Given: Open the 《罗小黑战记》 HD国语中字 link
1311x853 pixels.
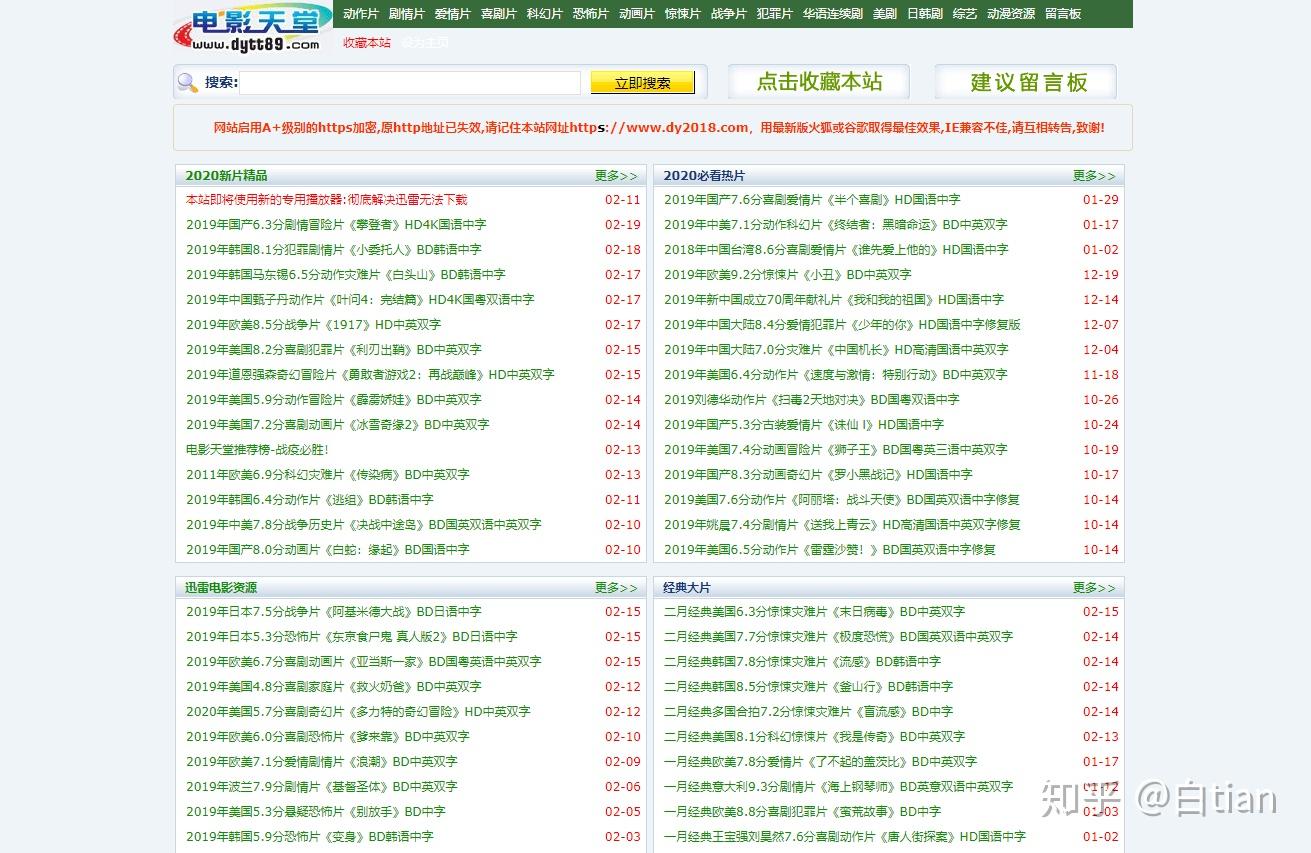Looking at the screenshot, I should (x=818, y=474).
